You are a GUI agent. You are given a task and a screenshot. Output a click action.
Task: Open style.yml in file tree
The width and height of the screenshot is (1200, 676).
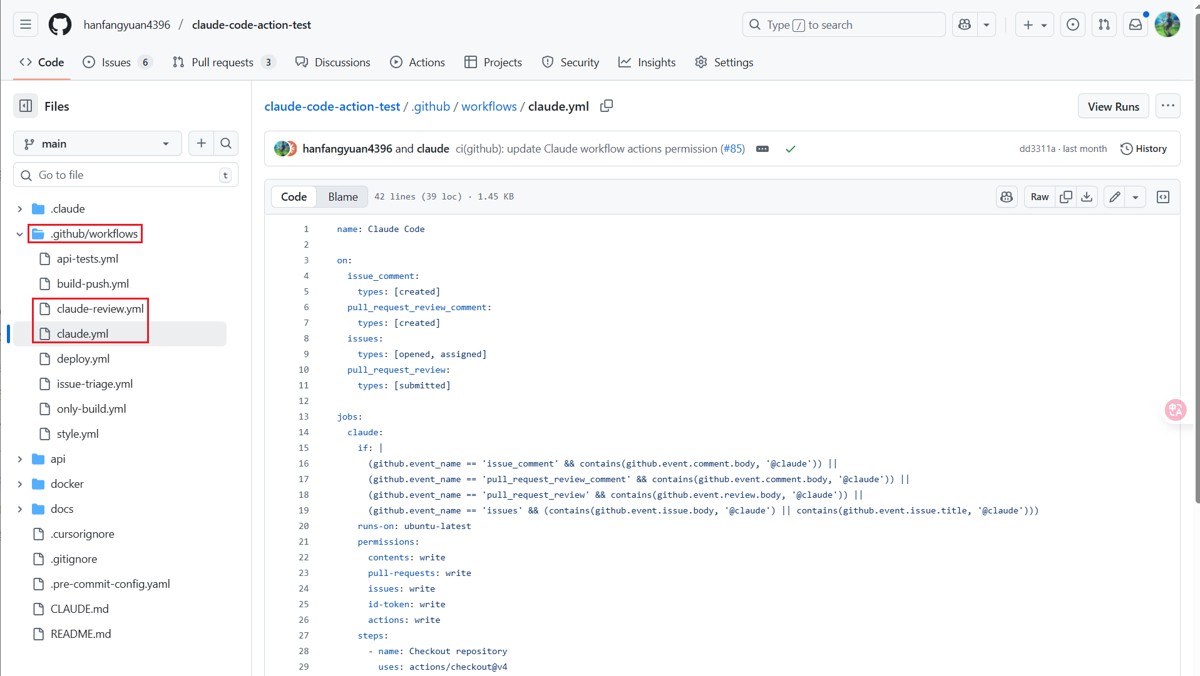[x=77, y=434]
